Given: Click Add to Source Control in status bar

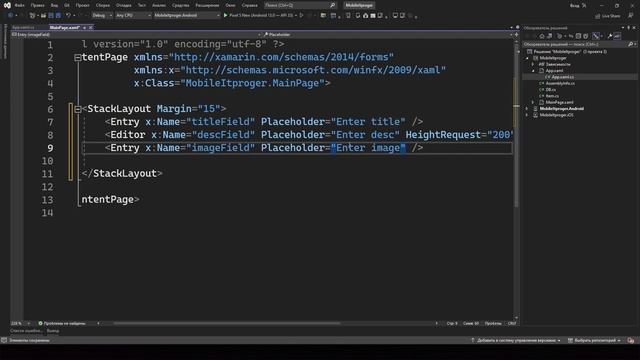Looking at the screenshot, I should [516, 340].
